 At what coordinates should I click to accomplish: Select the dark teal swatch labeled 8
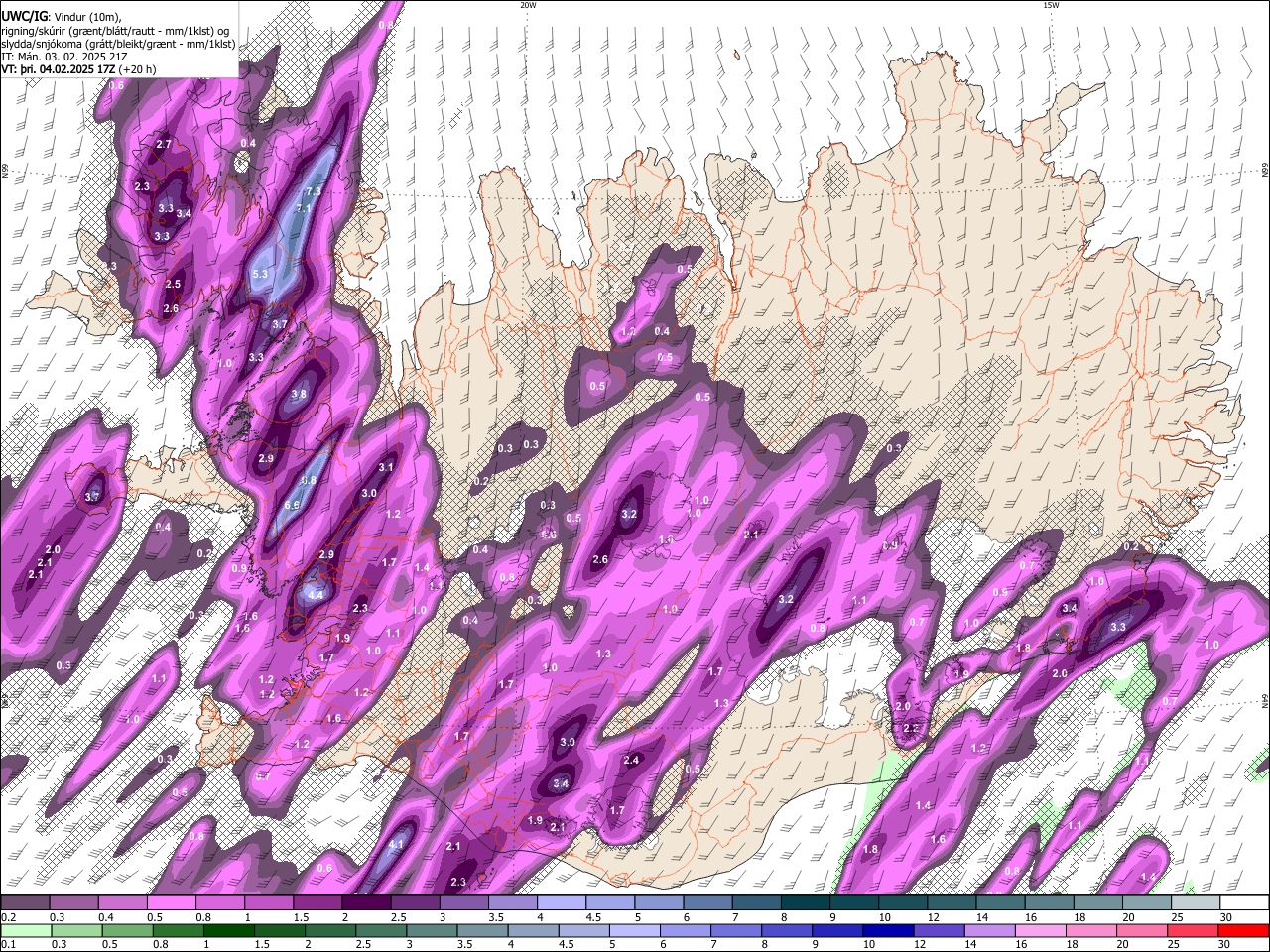pos(805,903)
